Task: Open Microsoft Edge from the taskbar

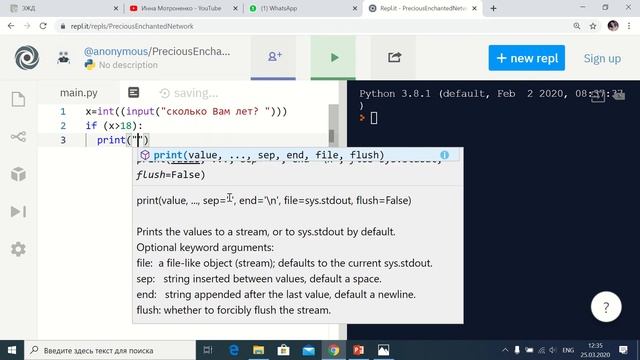Action: click(234, 350)
